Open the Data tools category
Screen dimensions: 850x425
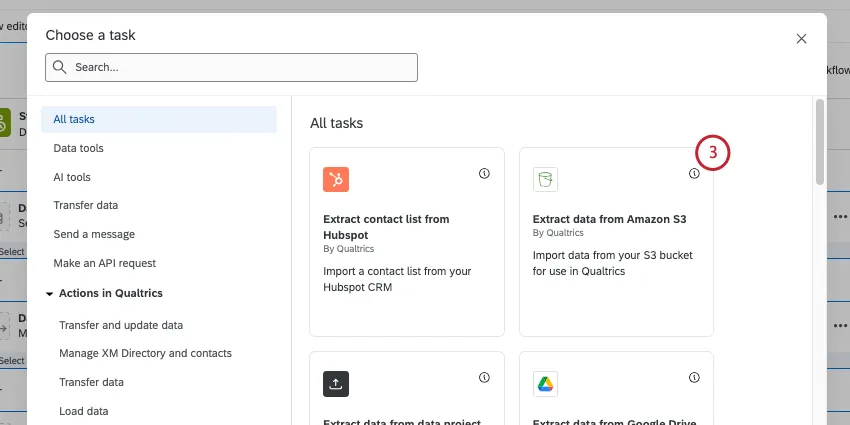point(78,148)
